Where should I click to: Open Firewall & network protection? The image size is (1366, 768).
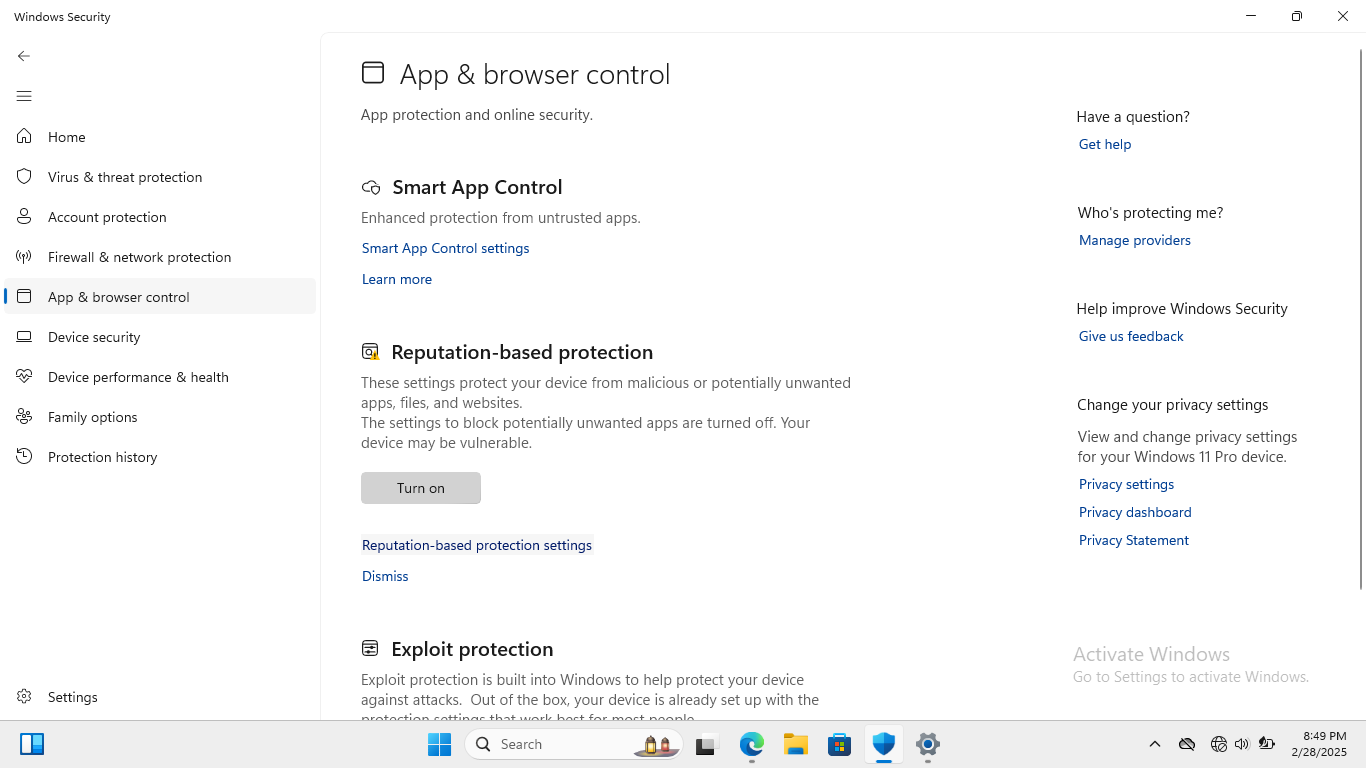pyautogui.click(x=24, y=257)
